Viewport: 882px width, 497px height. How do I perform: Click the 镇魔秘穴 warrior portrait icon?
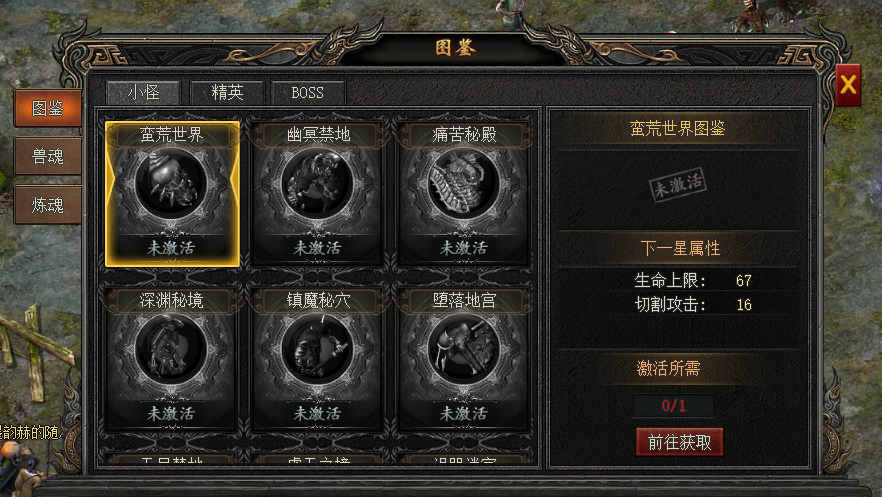[x=317, y=349]
